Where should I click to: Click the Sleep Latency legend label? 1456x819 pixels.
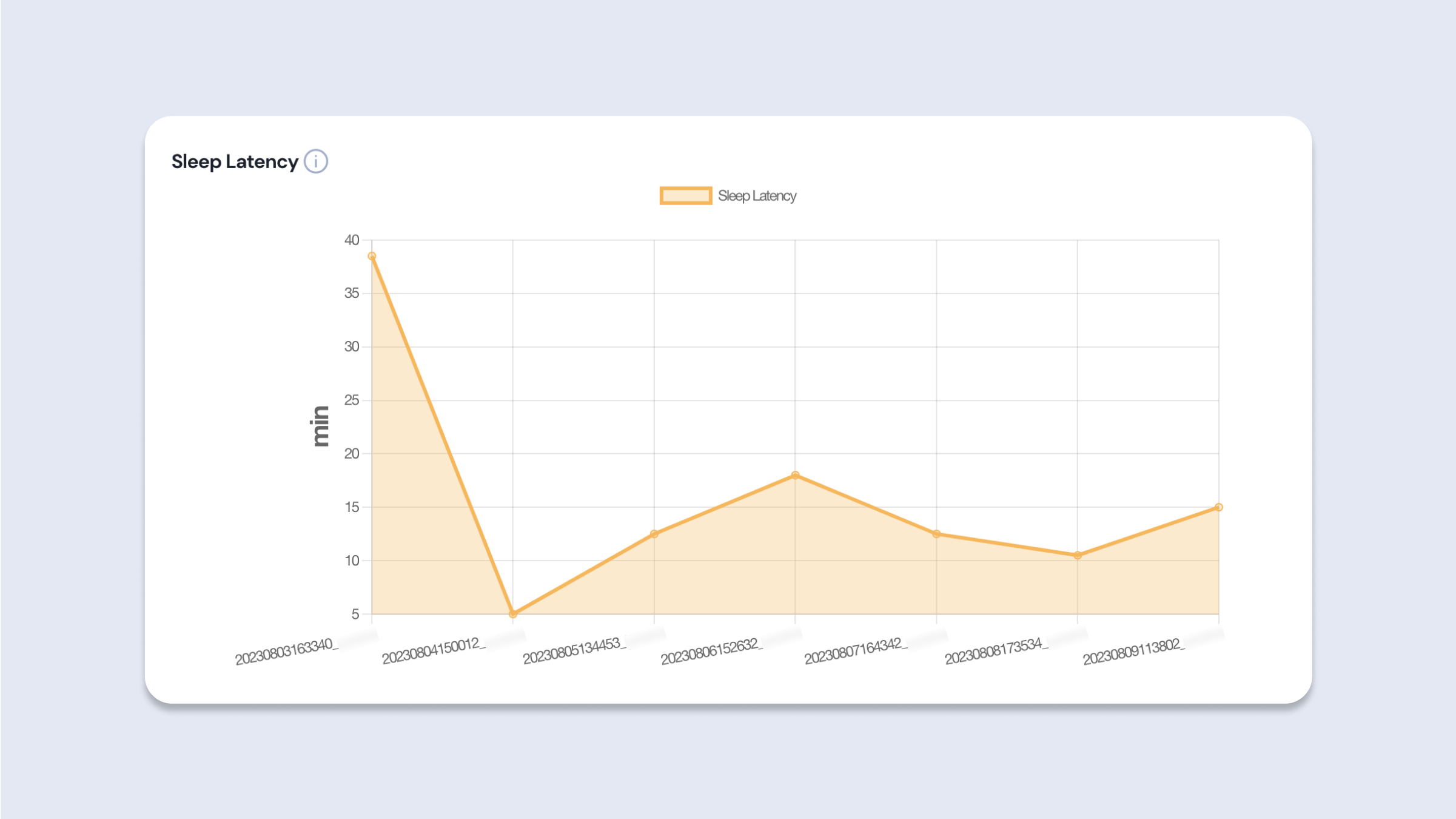coord(757,196)
